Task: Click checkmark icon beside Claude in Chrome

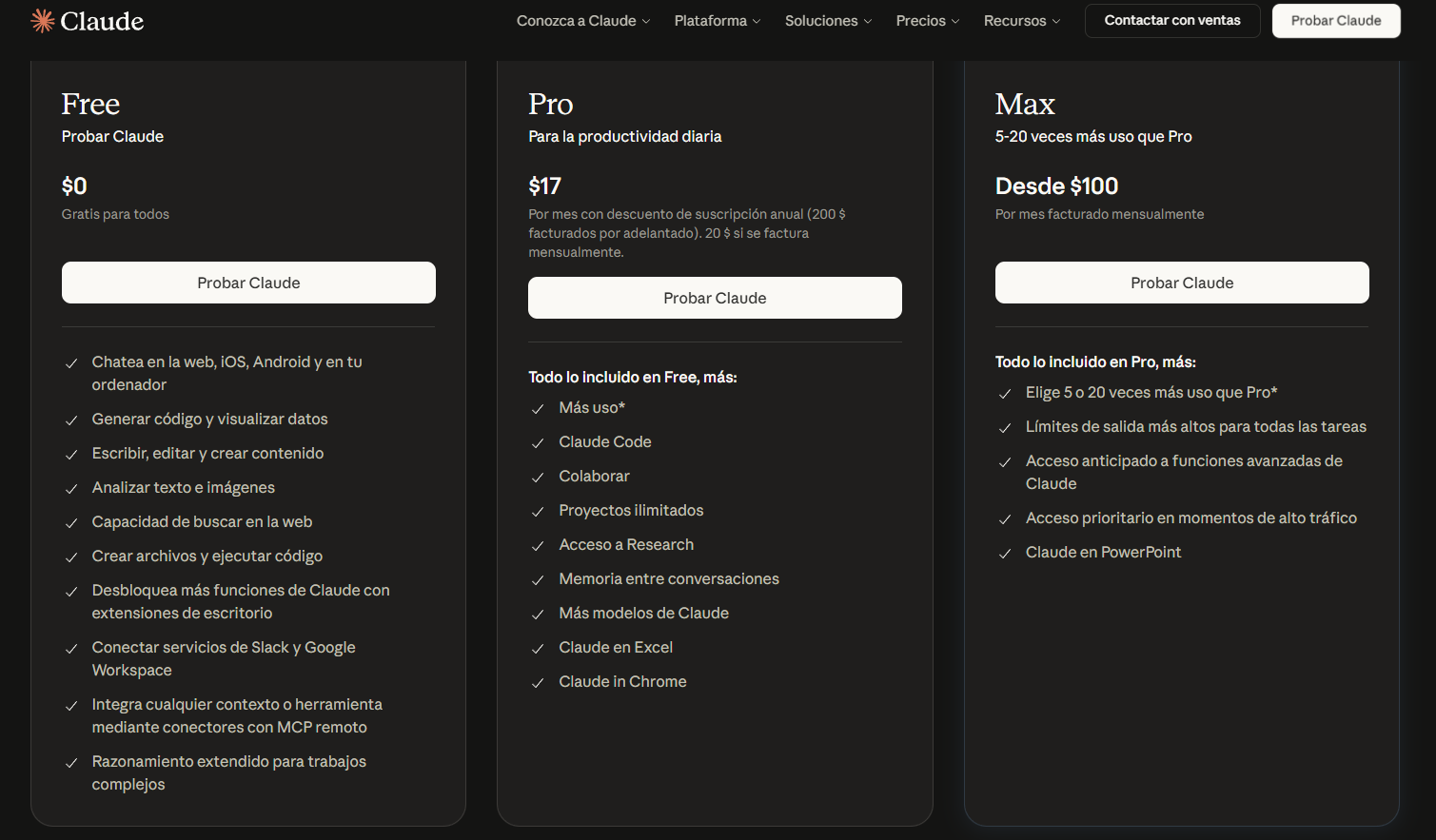Action: (538, 683)
